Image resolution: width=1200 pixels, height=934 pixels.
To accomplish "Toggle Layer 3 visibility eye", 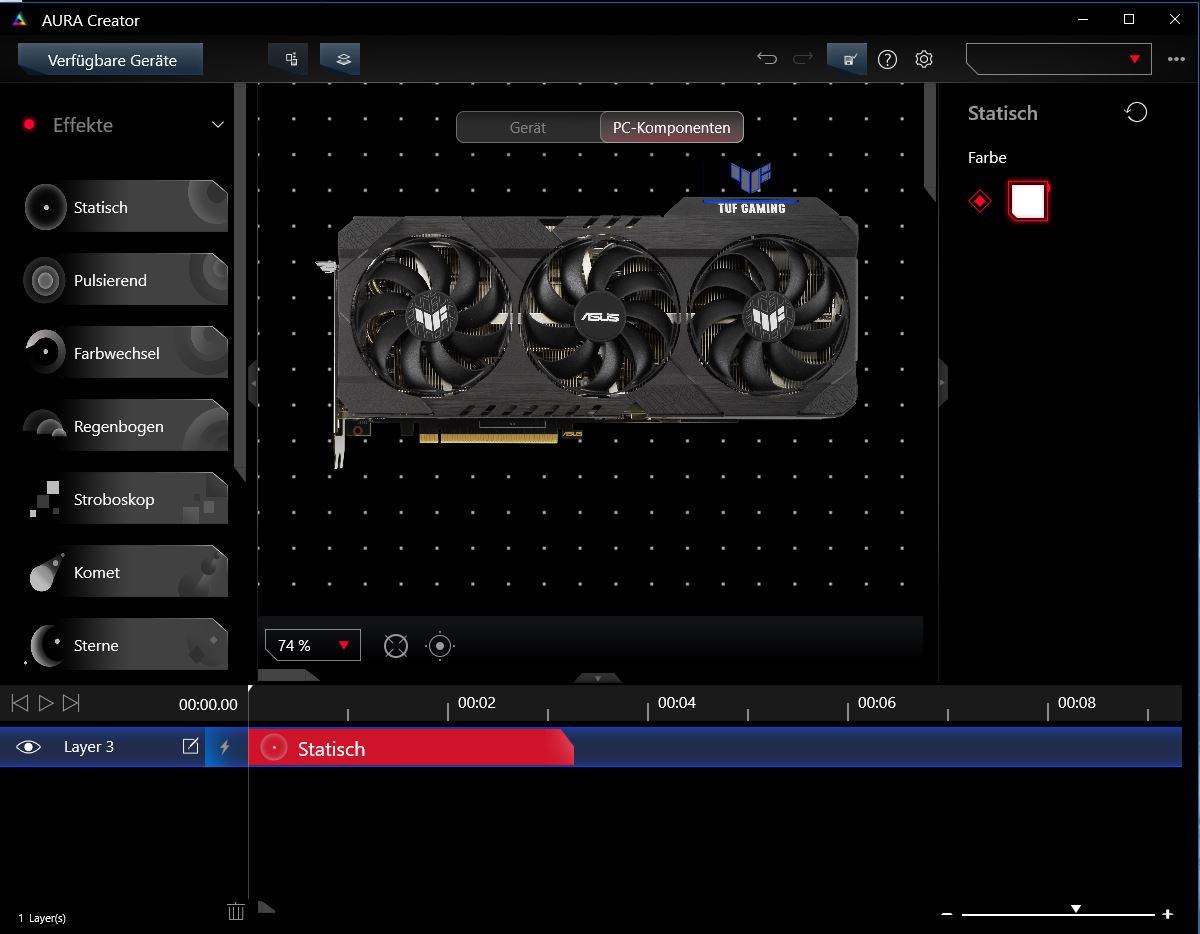I will (x=28, y=747).
